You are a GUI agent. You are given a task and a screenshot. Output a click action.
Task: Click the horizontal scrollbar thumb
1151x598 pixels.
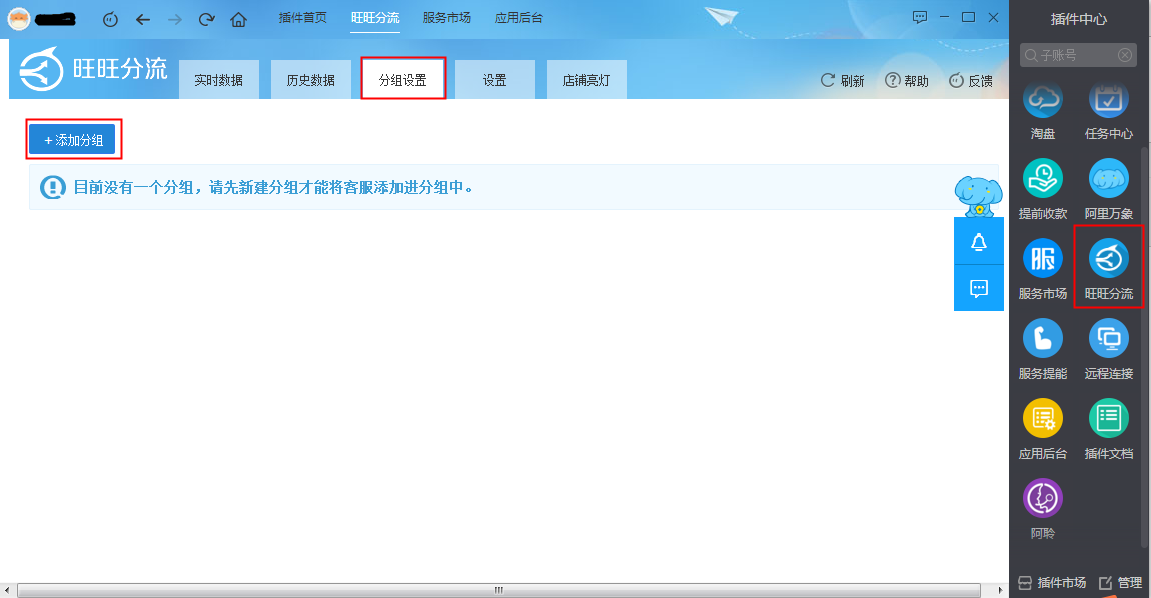(x=499, y=590)
